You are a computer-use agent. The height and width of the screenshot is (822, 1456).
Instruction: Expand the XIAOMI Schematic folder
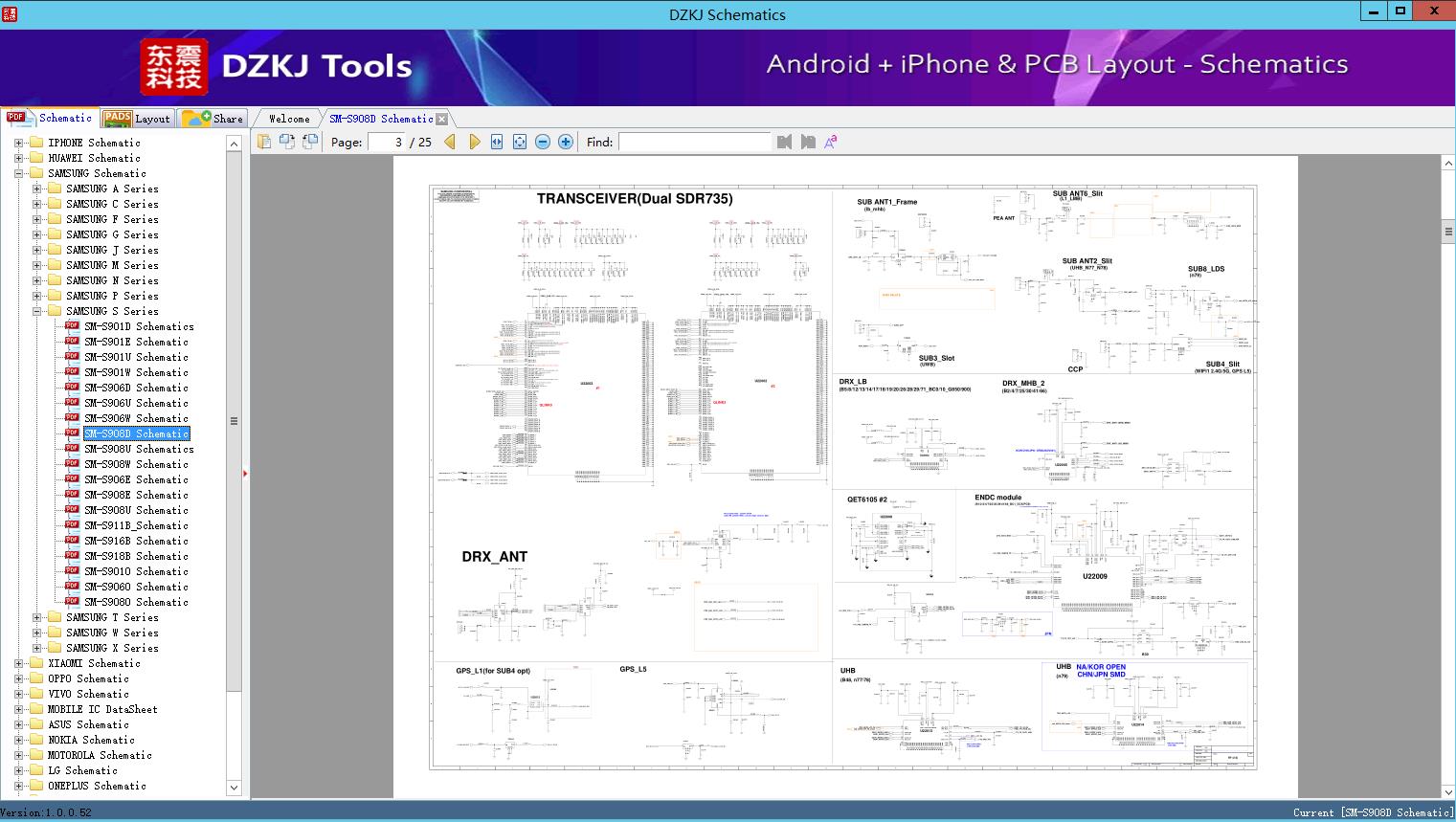18,663
